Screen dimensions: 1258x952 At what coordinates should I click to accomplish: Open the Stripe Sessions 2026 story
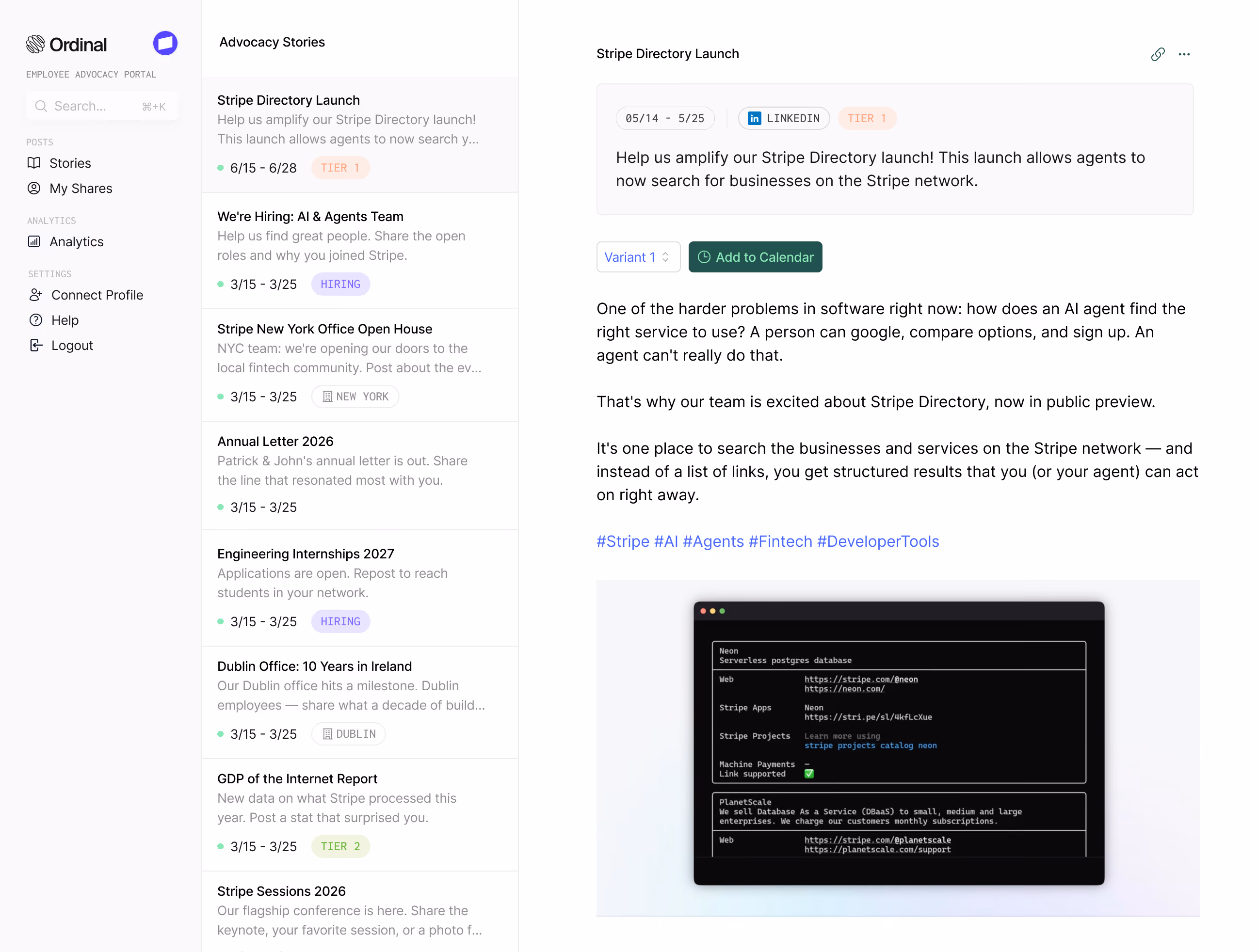tap(359, 912)
